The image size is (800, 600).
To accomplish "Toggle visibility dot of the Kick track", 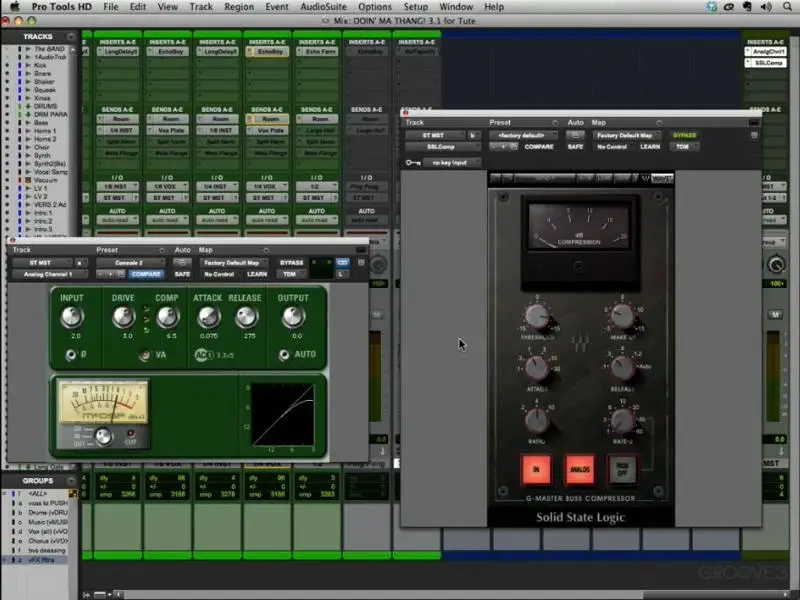I will click(7, 65).
